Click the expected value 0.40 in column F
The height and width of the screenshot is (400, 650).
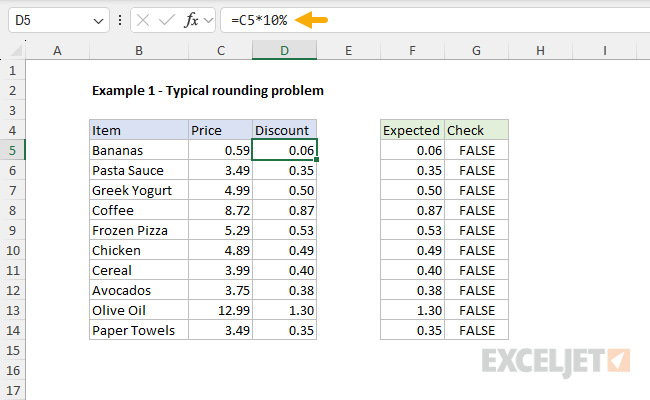[x=412, y=270]
